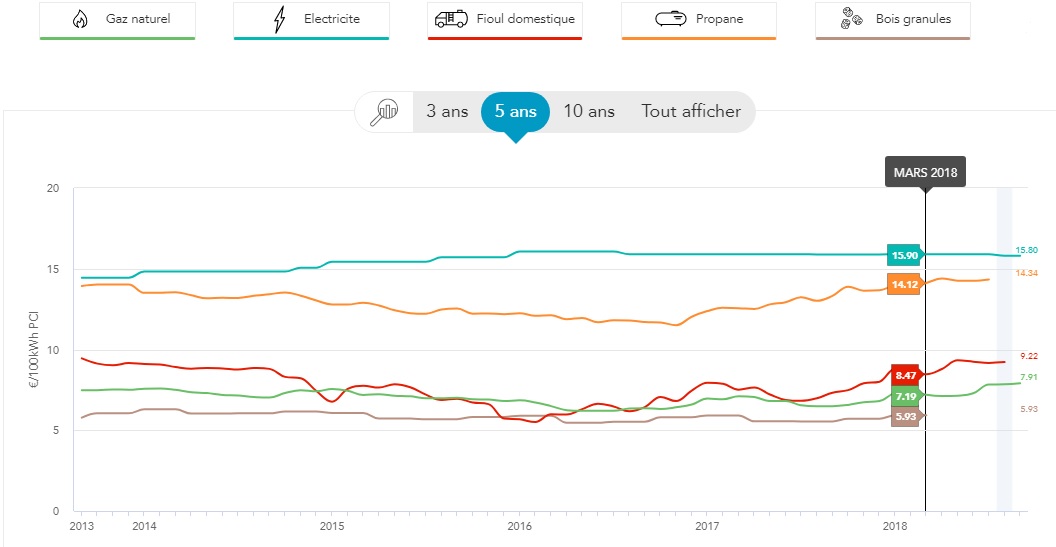The image size is (1056, 547).
Task: Click the MARS 2018 tooltip label
Action: [925, 172]
